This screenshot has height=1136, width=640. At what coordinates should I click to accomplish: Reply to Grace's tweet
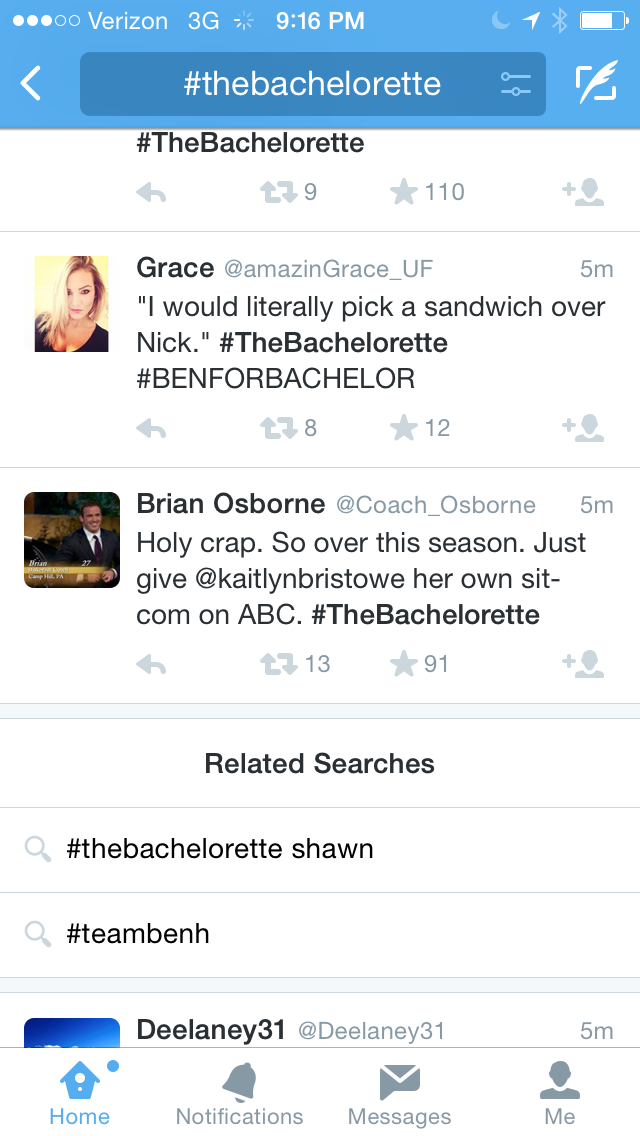(151, 429)
